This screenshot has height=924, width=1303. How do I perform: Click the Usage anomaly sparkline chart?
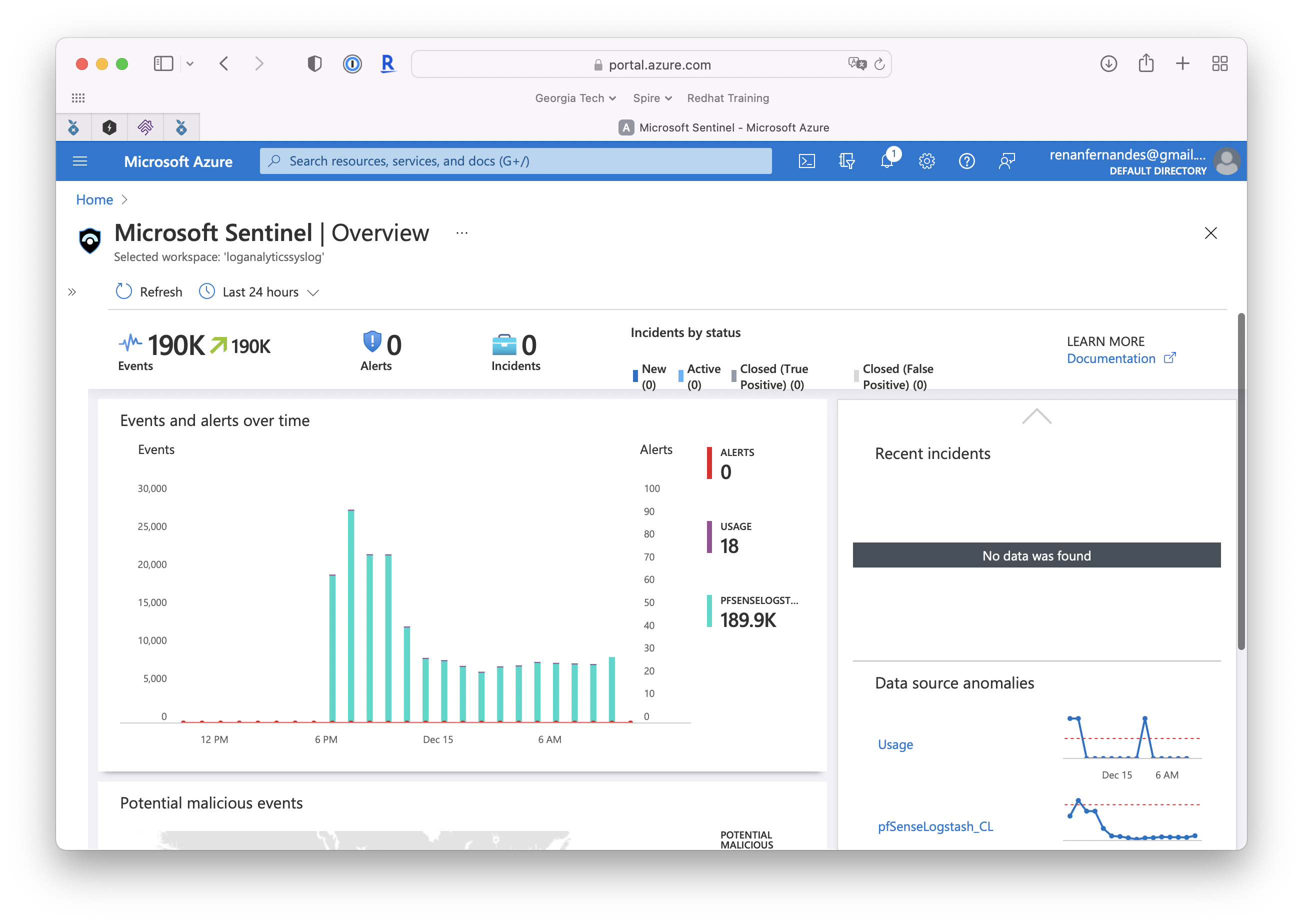[1132, 737]
